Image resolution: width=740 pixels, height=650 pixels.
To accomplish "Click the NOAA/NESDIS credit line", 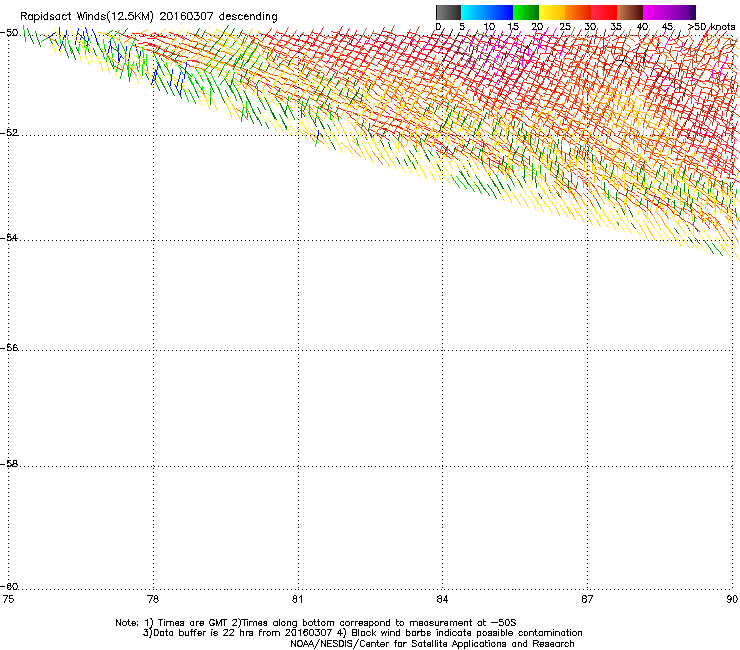I will [432, 644].
